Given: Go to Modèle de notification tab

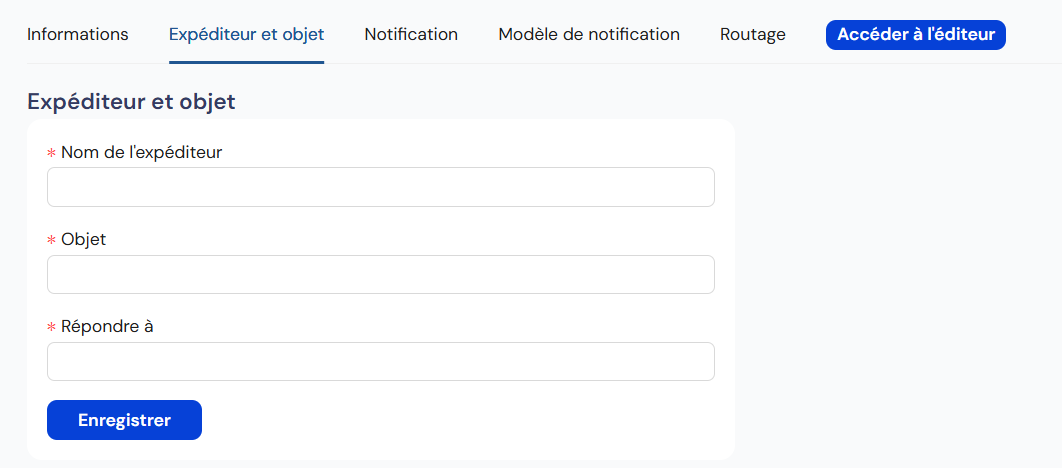Looking at the screenshot, I should point(589,35).
